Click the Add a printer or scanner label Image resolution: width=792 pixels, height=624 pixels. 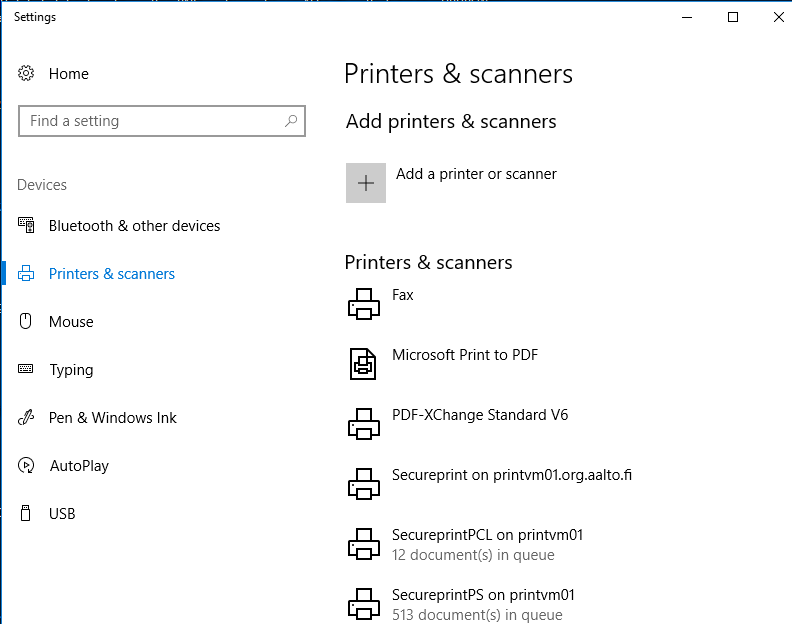tap(476, 174)
